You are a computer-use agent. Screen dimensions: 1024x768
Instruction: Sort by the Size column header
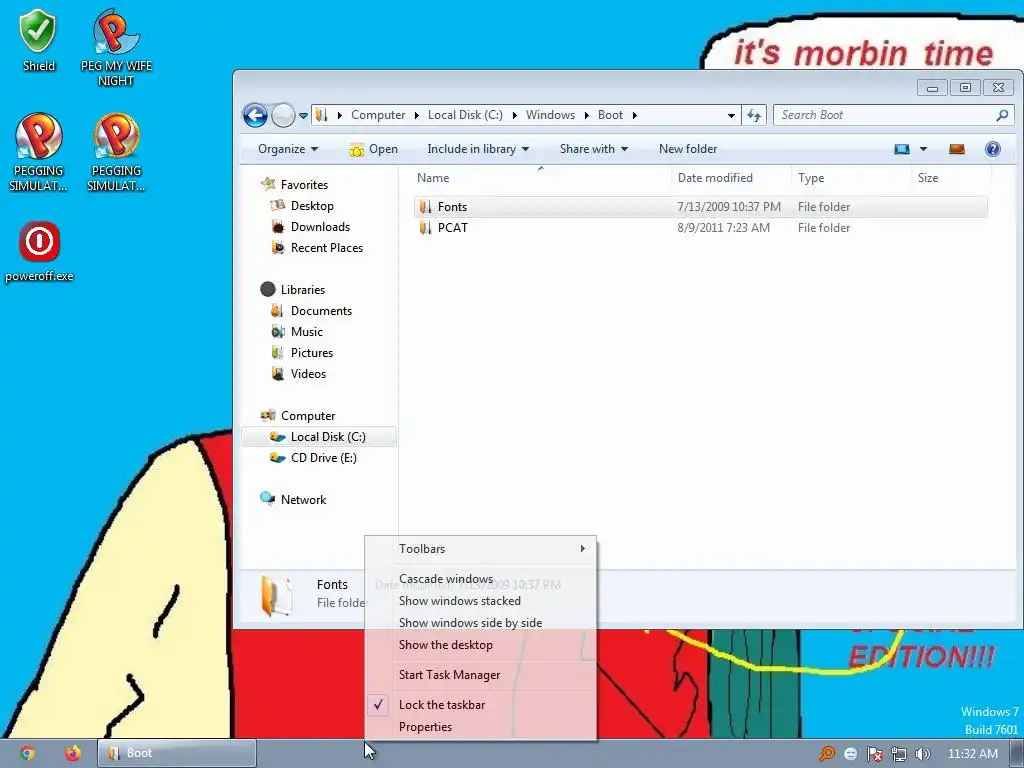click(x=950, y=178)
